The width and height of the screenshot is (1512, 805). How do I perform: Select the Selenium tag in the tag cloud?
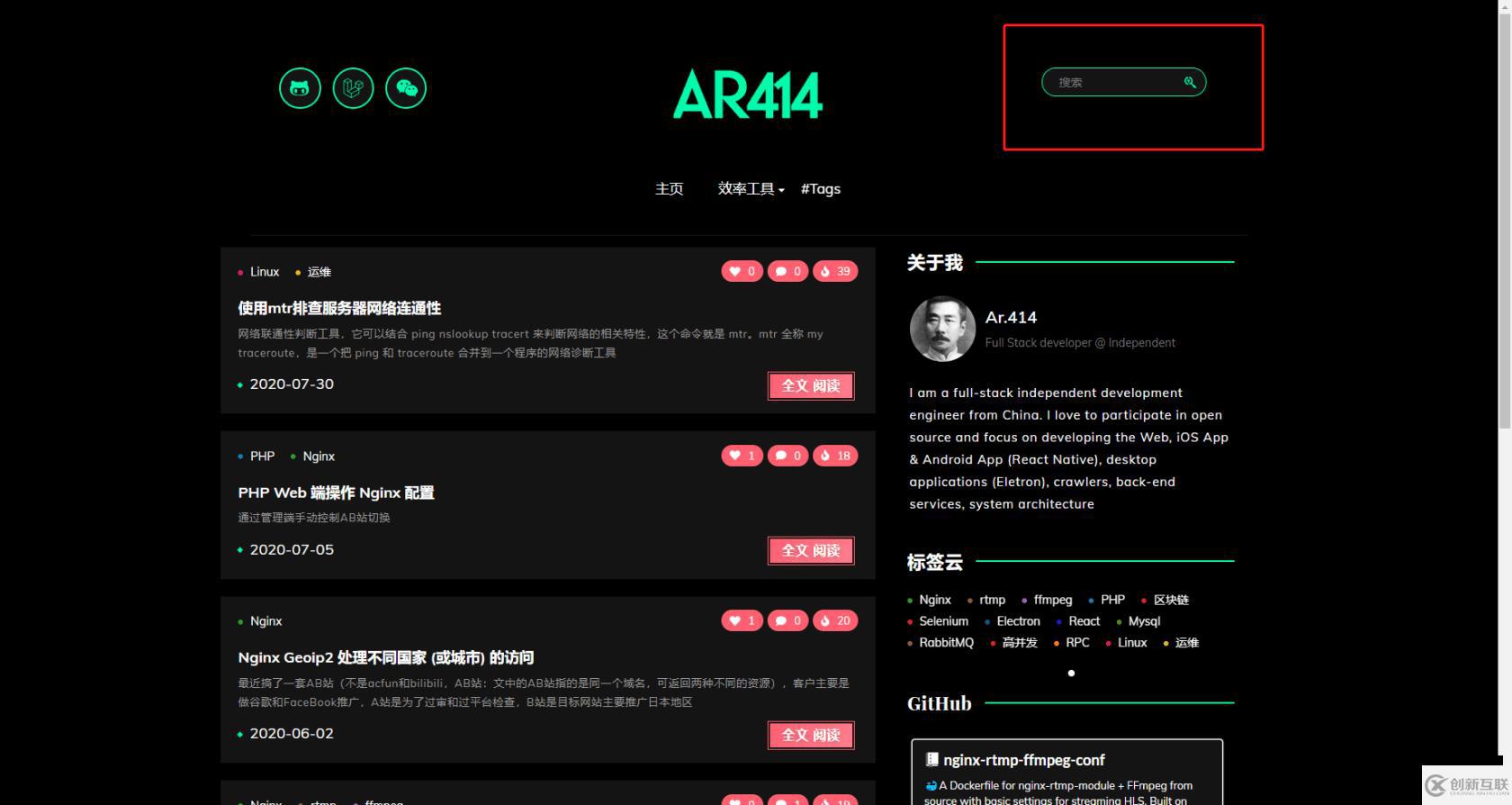(x=943, y=621)
